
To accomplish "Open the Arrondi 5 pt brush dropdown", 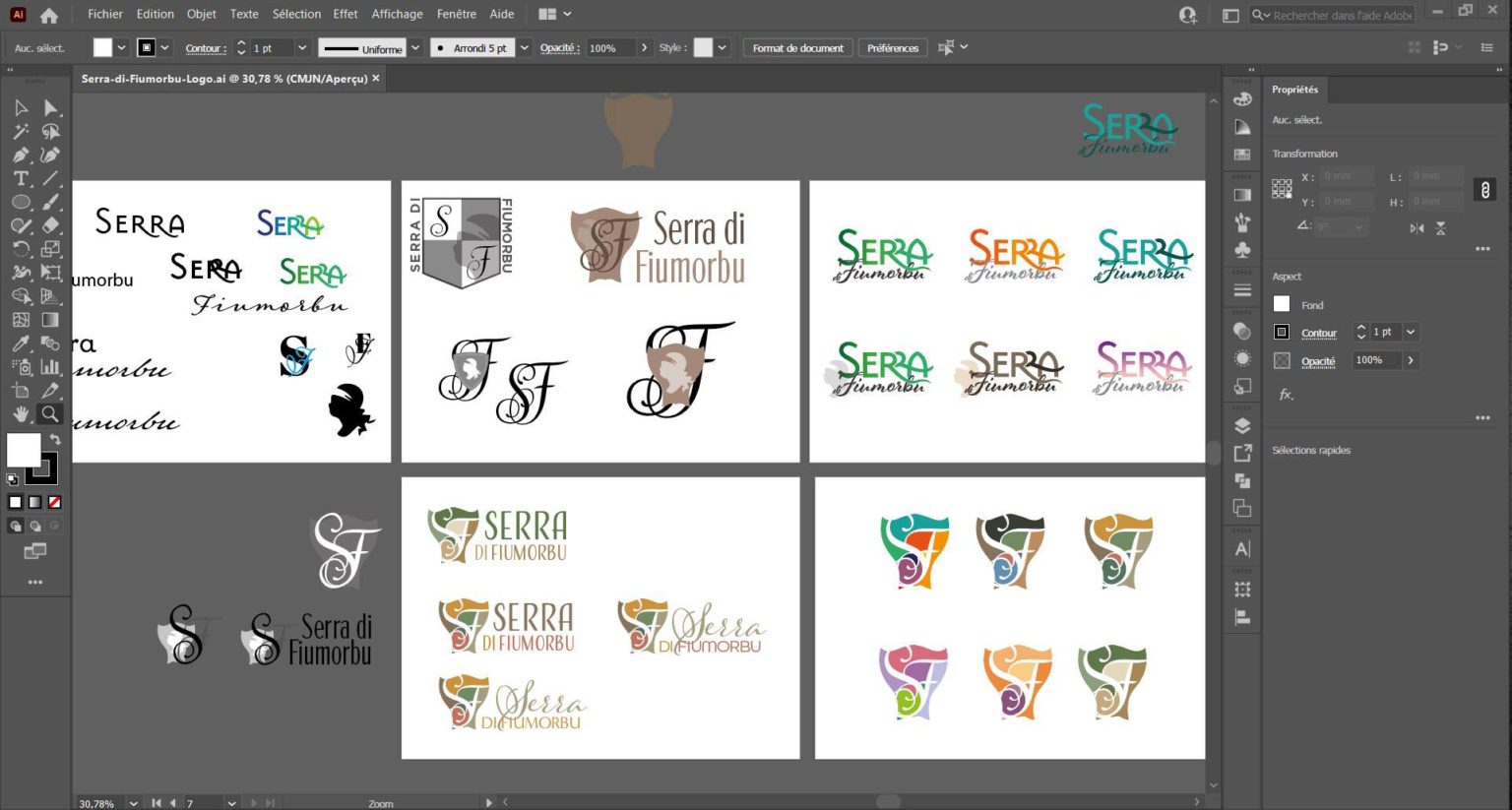I will tap(524, 47).
